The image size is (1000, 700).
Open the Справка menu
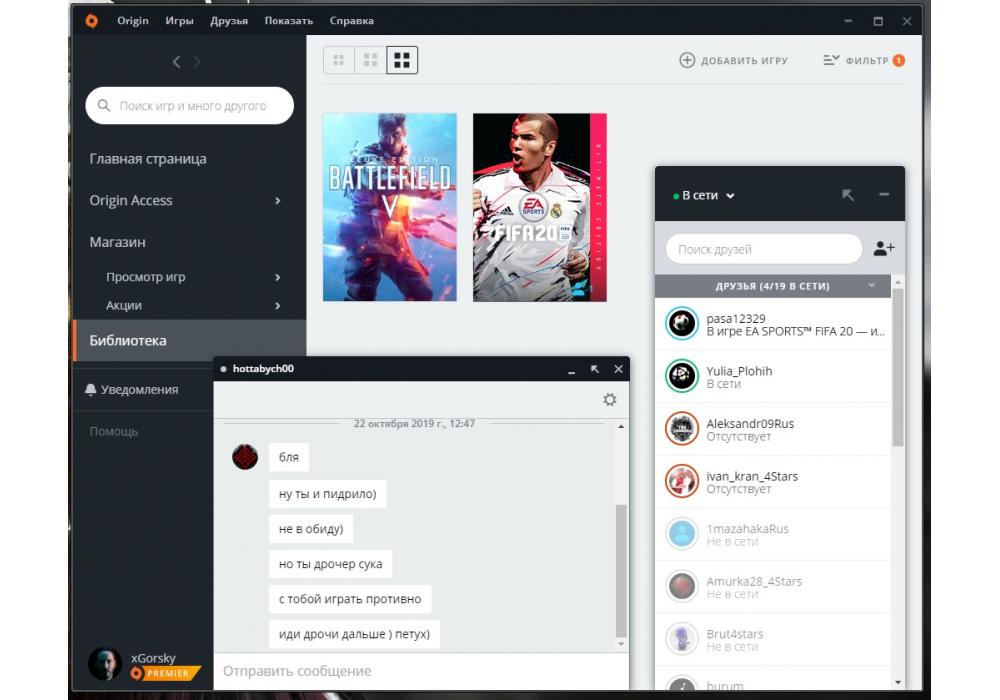351,21
